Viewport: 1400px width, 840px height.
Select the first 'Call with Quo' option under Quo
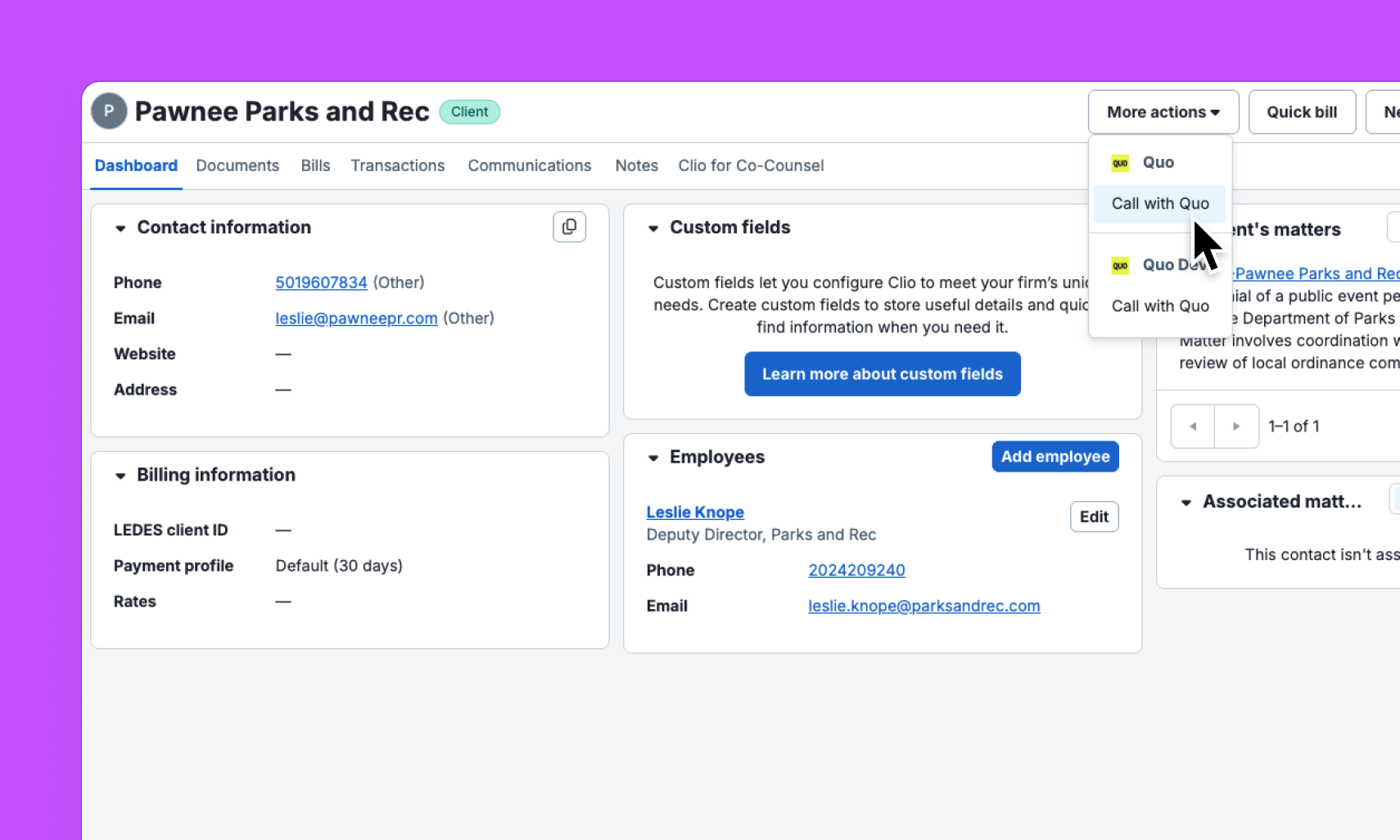(x=1160, y=204)
